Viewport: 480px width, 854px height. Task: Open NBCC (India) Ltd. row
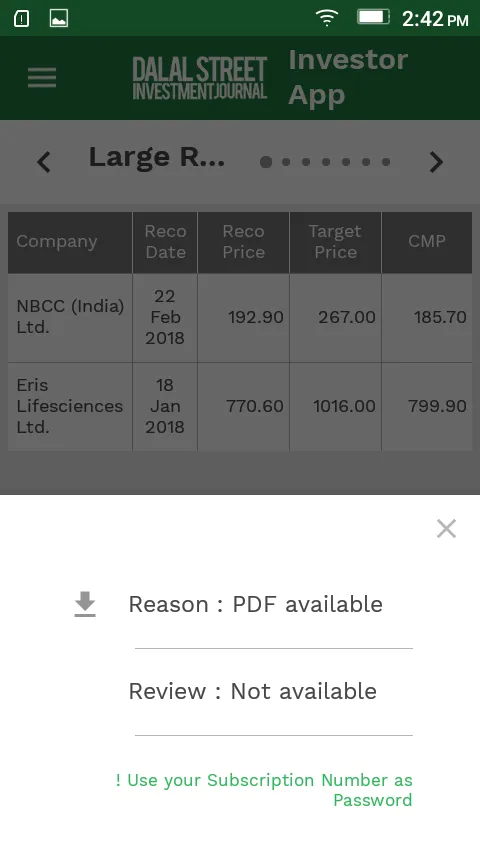point(240,318)
